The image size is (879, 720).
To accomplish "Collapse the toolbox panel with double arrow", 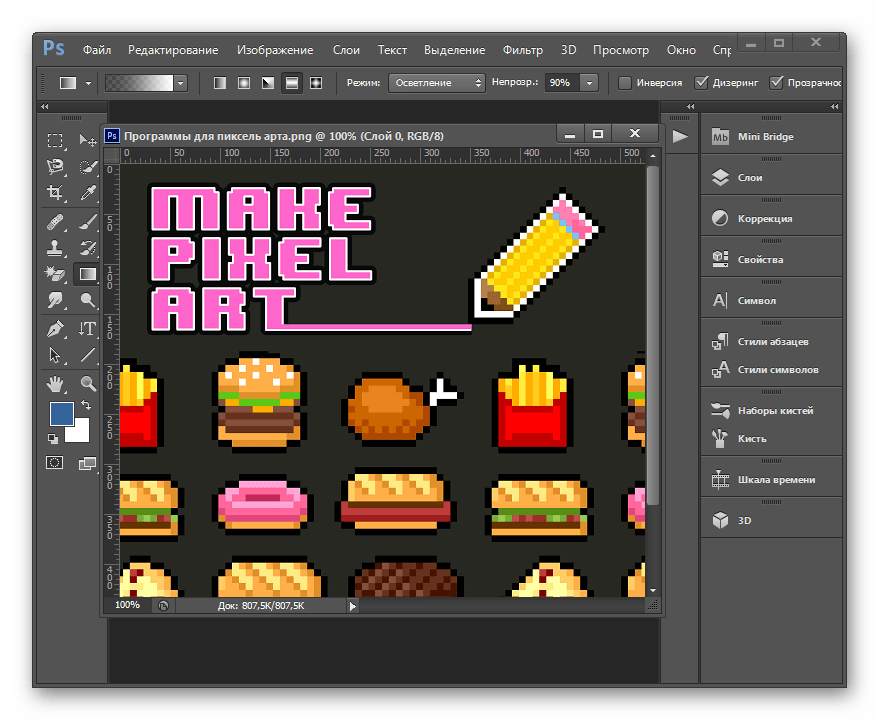I will pos(45,107).
